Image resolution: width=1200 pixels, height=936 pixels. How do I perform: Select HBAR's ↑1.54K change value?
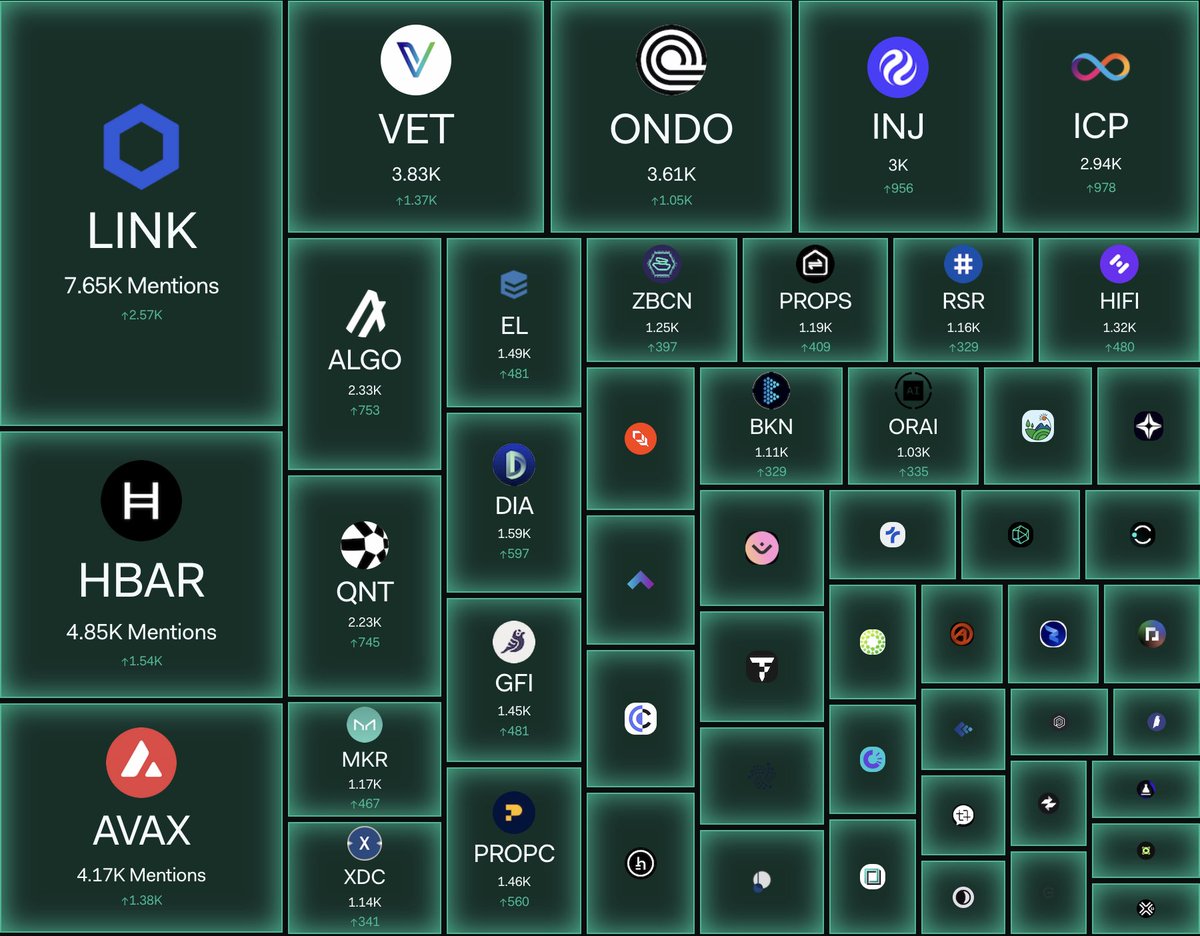coord(141,661)
